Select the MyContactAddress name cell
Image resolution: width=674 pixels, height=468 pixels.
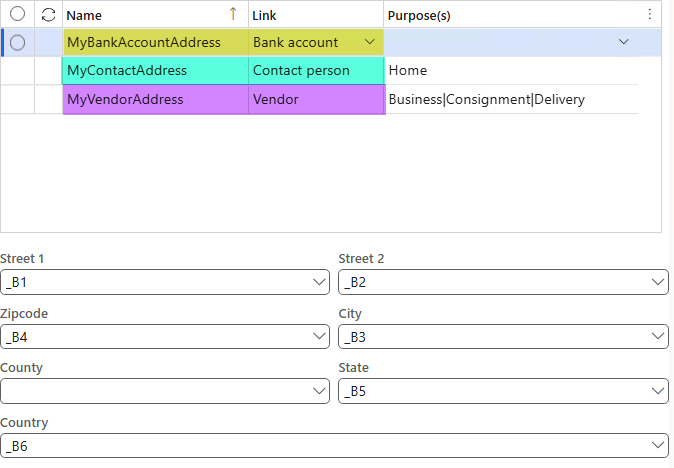click(156, 70)
